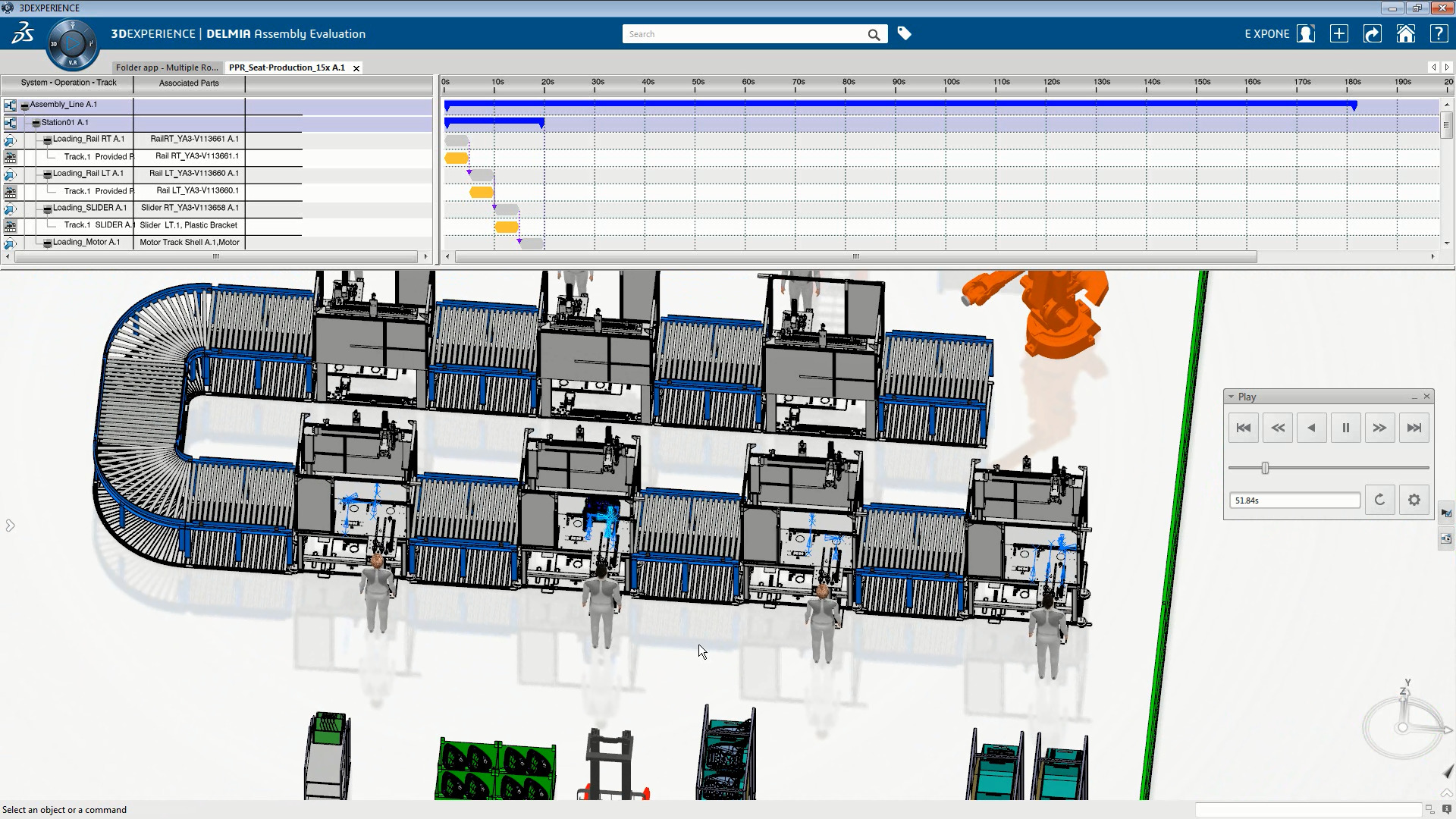The image size is (1456, 819).
Task: Switch to Folder app - Multiple Ro... tab
Action: (167, 67)
